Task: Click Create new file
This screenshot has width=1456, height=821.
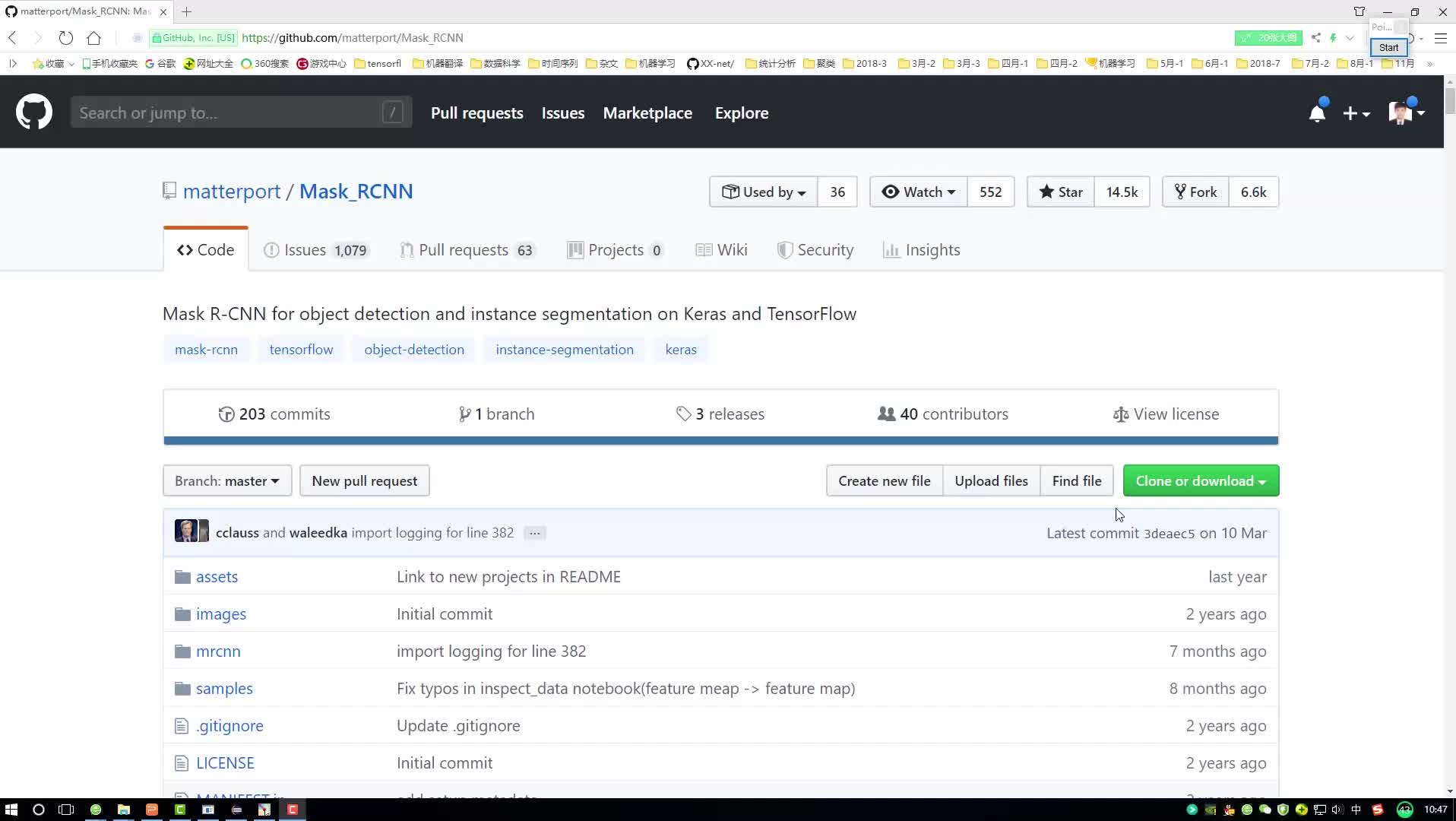Action: coord(885,481)
